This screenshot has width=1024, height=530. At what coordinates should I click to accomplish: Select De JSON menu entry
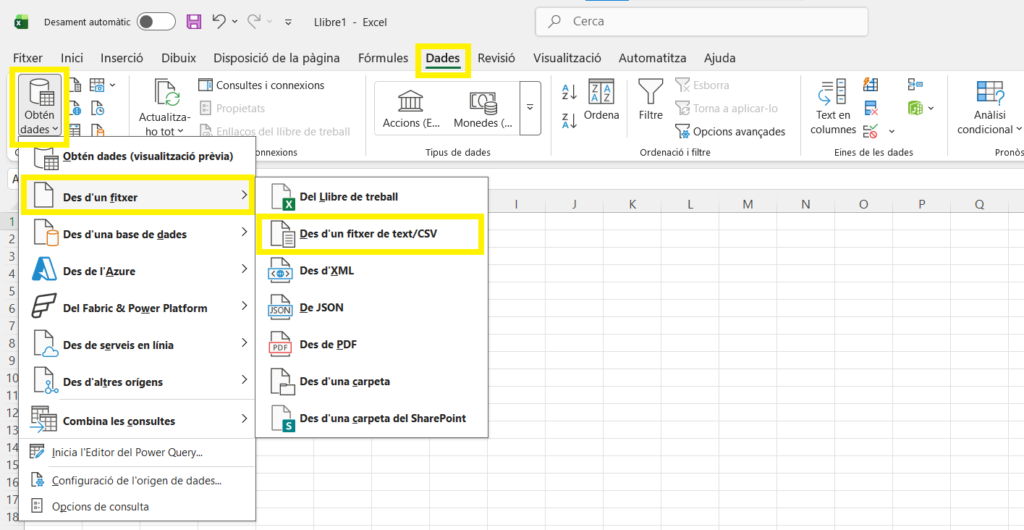point(371,307)
